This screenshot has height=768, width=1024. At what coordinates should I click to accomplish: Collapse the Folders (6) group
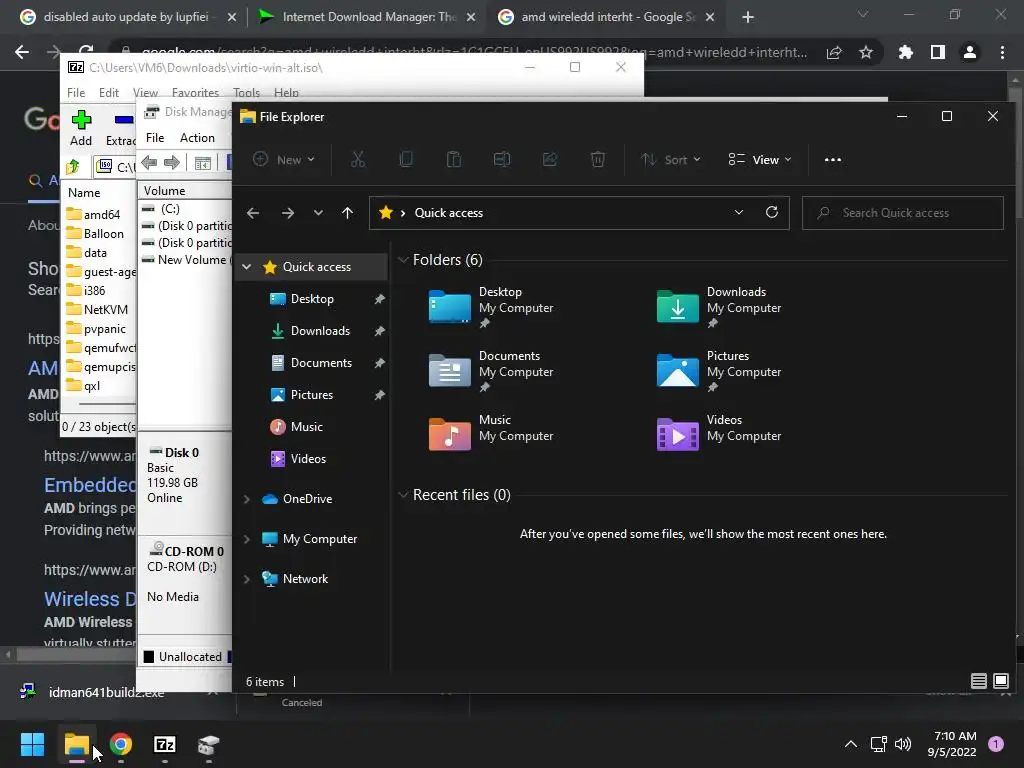(404, 260)
